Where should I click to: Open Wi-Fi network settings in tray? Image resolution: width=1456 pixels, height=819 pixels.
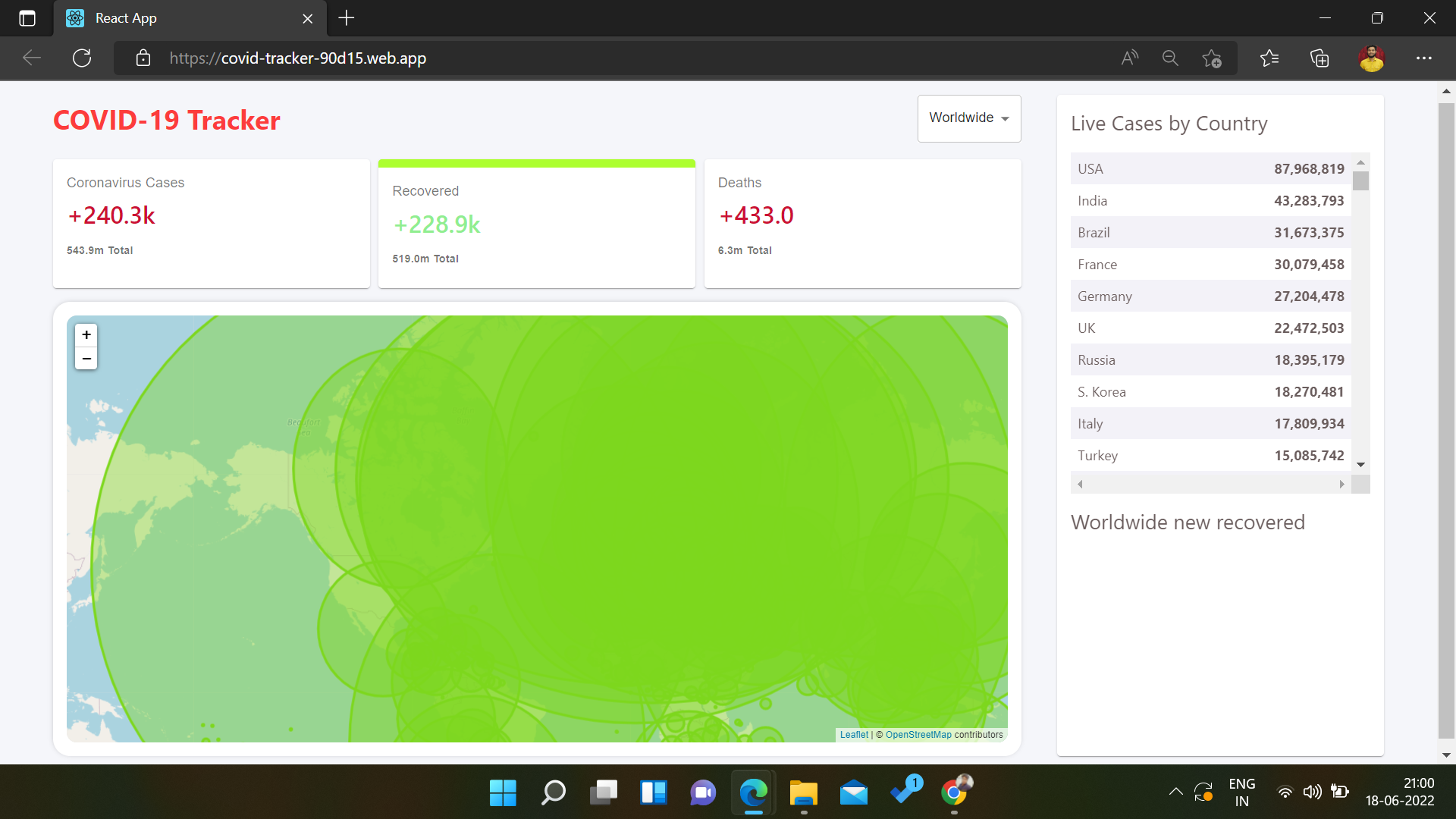click(1285, 792)
